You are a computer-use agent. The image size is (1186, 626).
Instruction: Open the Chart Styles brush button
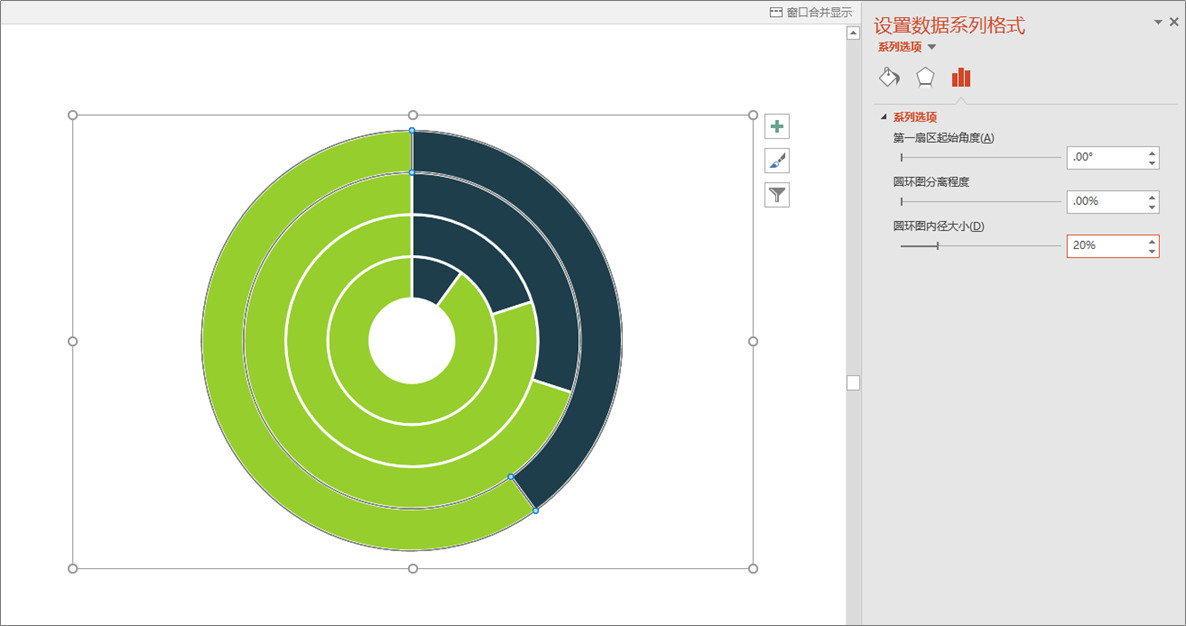point(777,160)
